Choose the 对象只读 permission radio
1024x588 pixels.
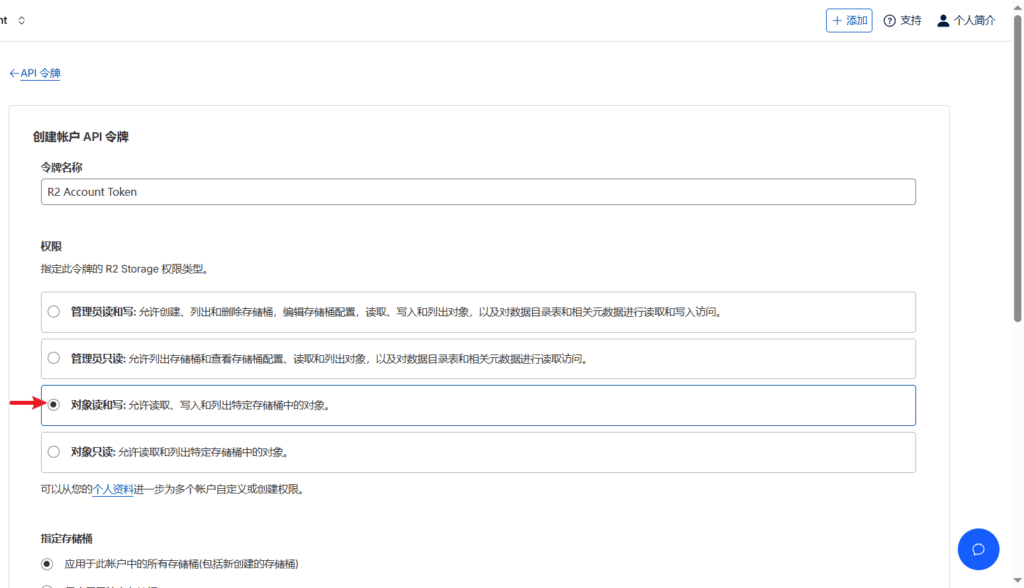(54, 452)
